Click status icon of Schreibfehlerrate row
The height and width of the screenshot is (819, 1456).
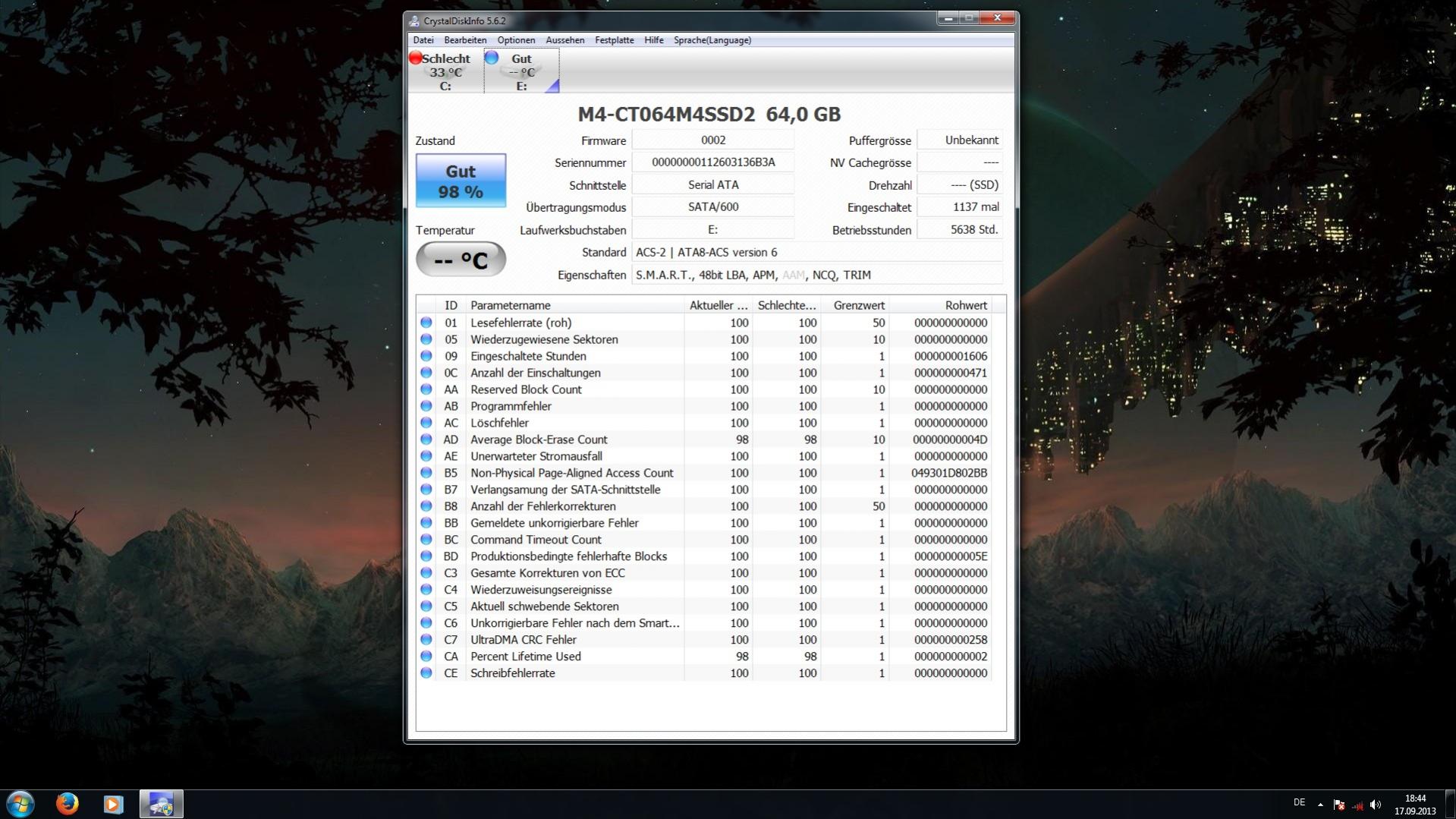[x=426, y=673]
